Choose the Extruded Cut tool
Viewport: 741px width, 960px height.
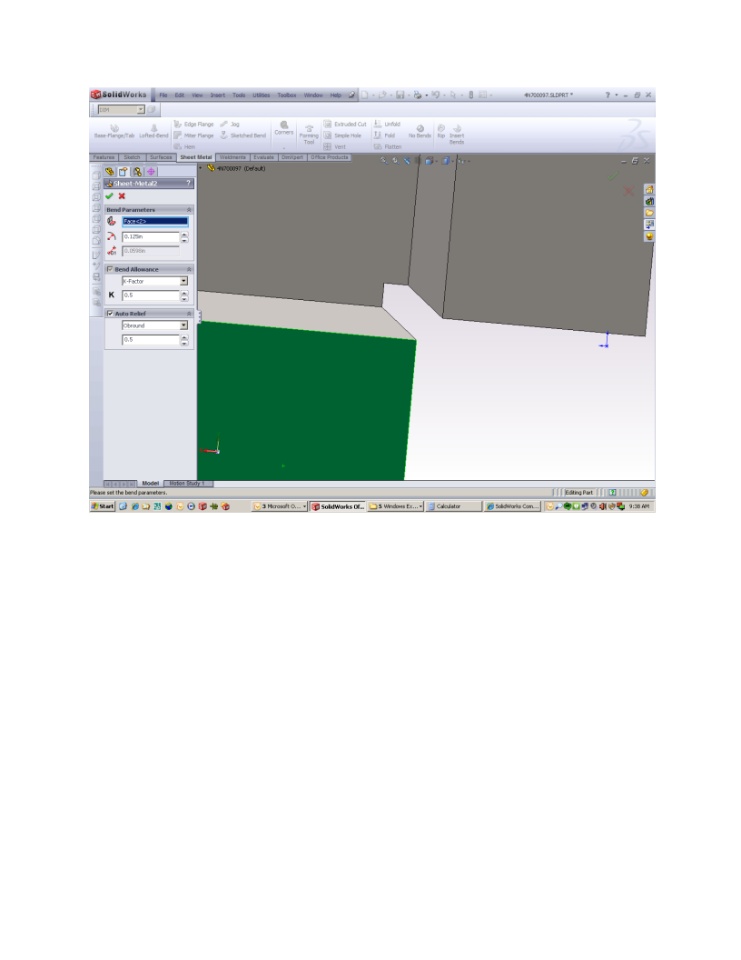pos(345,124)
